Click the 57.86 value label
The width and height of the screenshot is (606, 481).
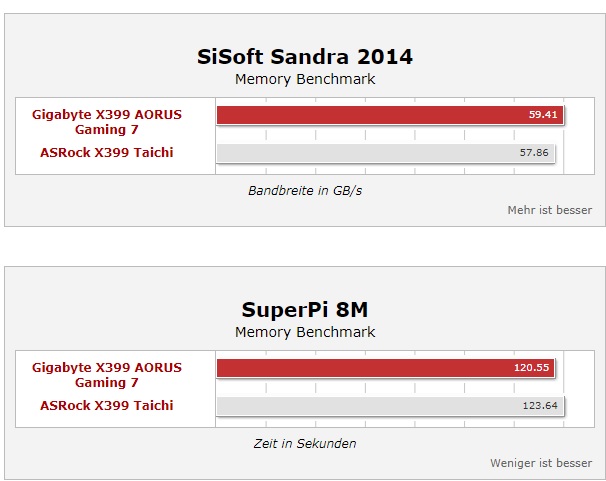pos(534,153)
